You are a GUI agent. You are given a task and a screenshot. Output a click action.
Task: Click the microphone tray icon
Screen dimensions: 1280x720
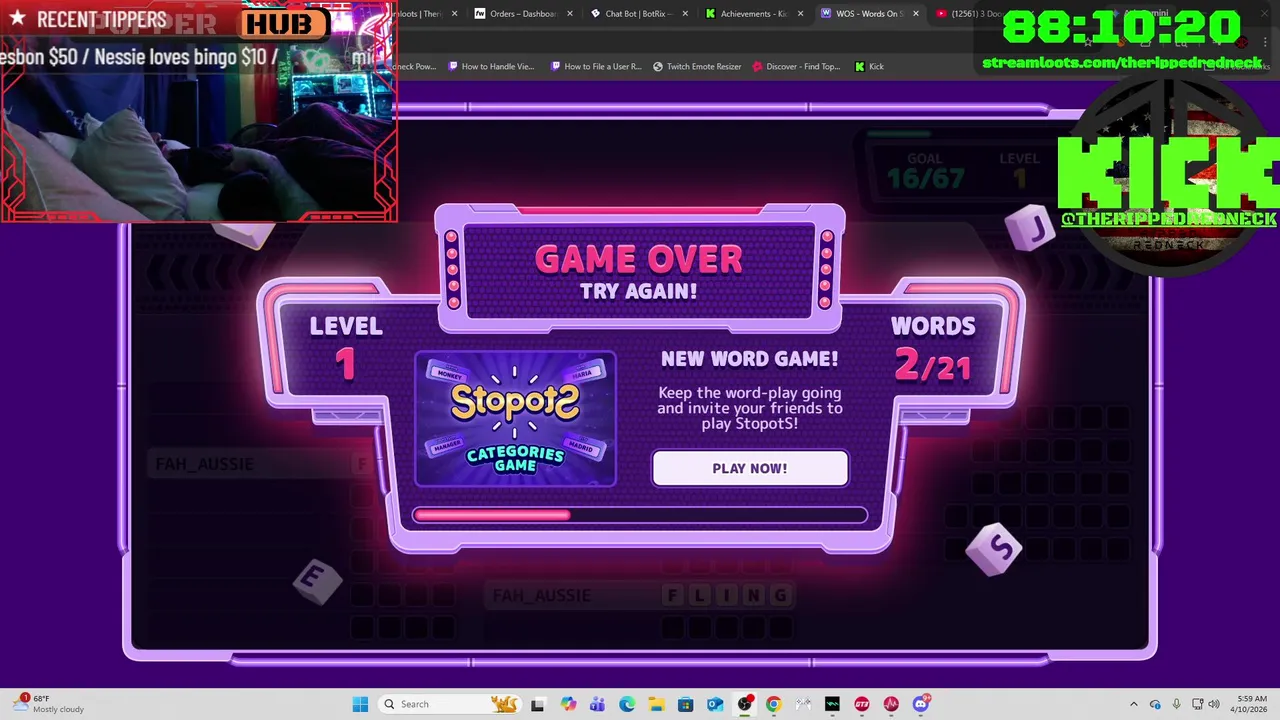click(x=1176, y=704)
